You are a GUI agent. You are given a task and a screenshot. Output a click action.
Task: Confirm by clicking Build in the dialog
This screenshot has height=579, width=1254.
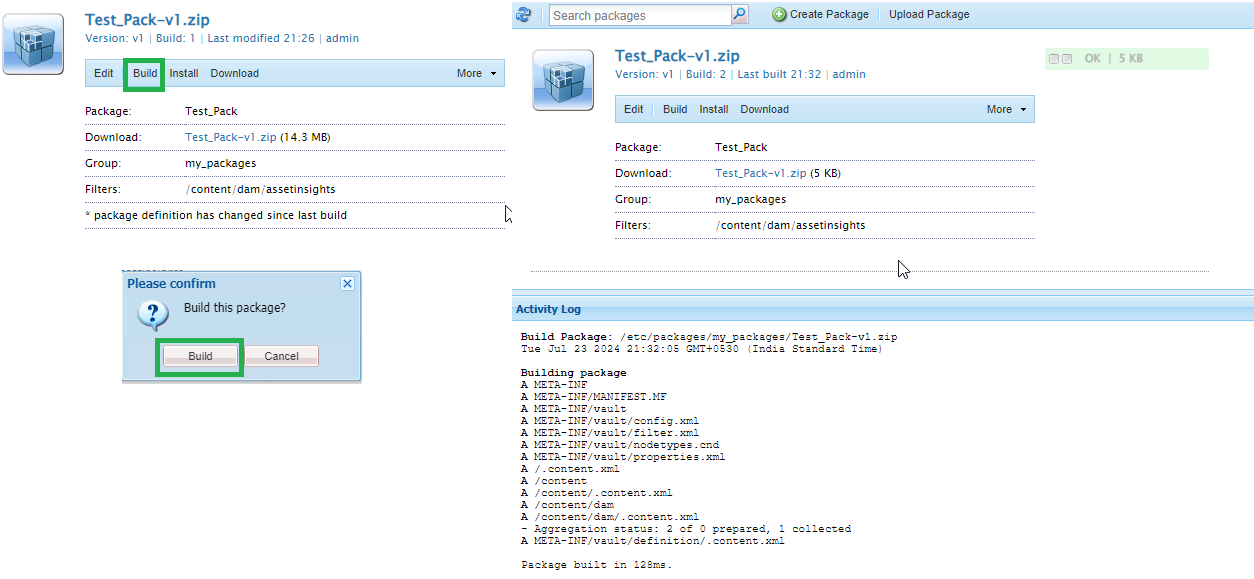pos(199,356)
